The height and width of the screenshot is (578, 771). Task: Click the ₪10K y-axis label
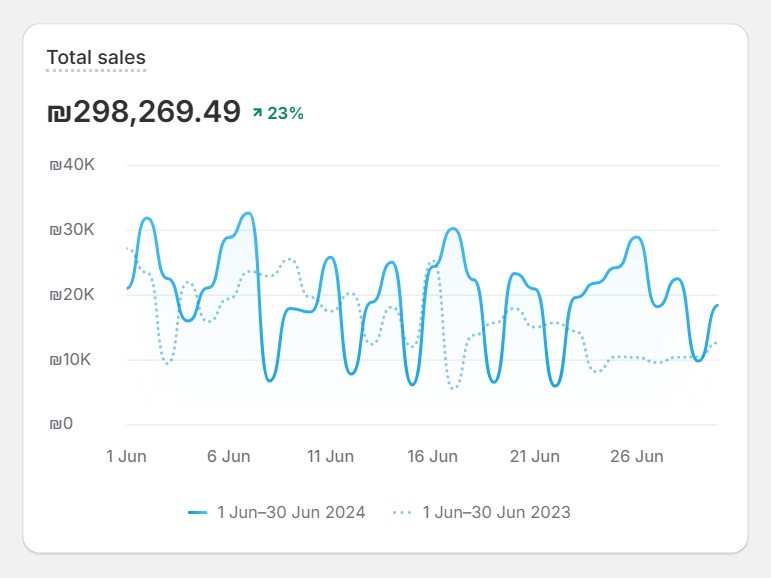point(71,360)
